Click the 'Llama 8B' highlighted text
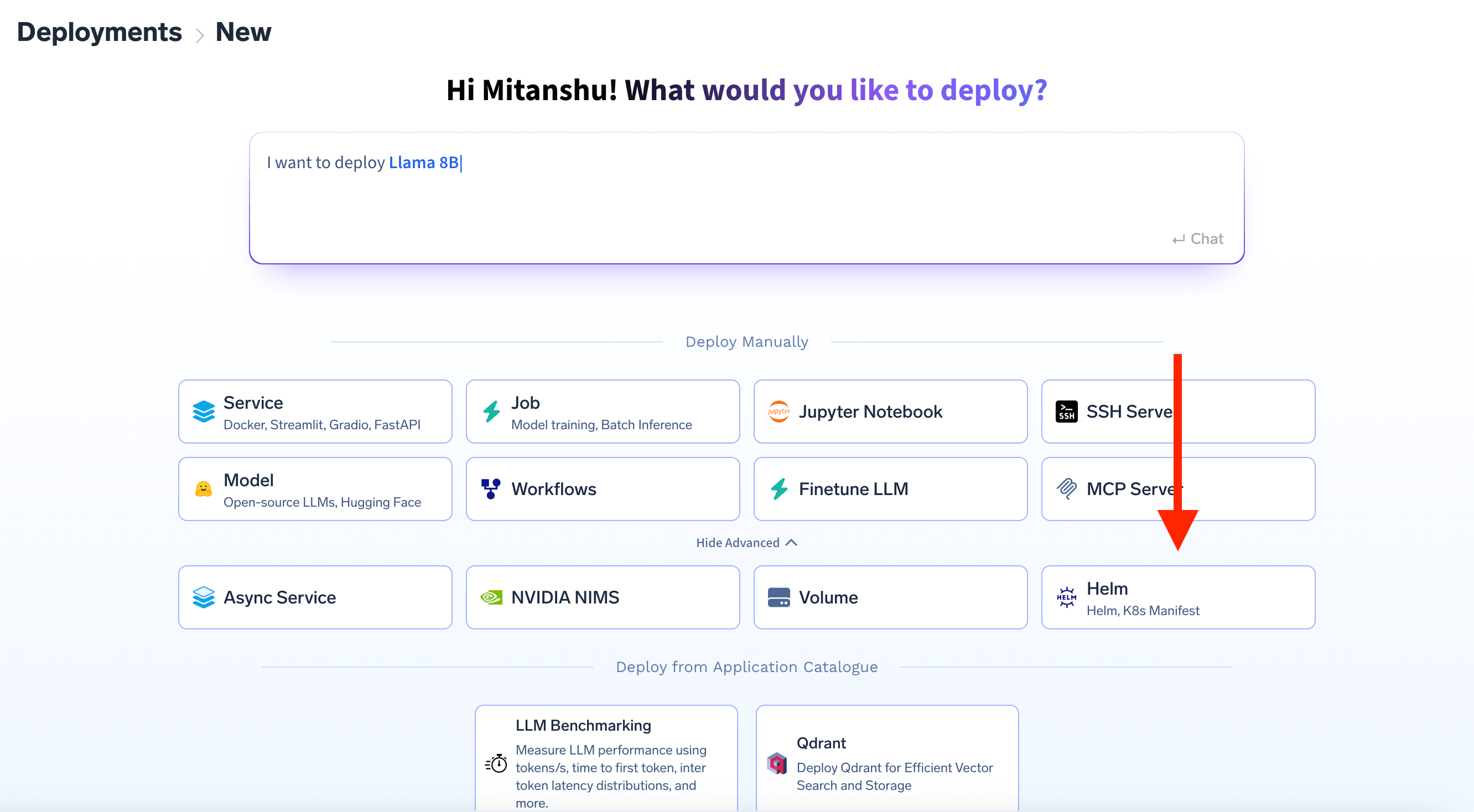 (424, 163)
